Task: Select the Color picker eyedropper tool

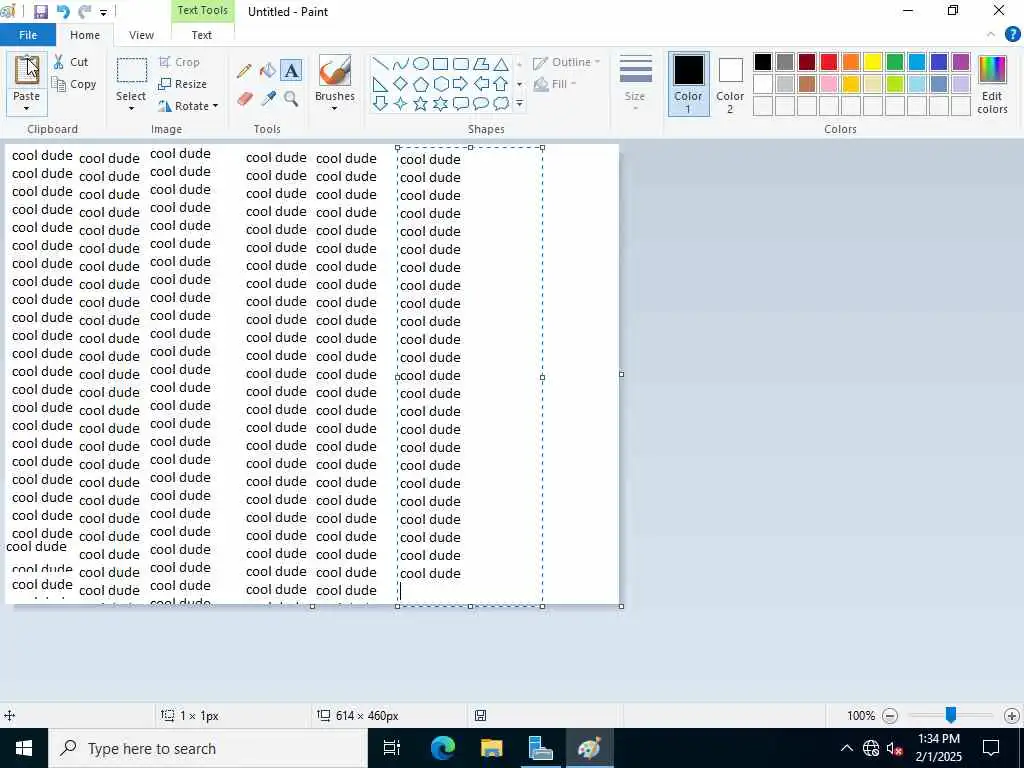Action: (x=268, y=99)
